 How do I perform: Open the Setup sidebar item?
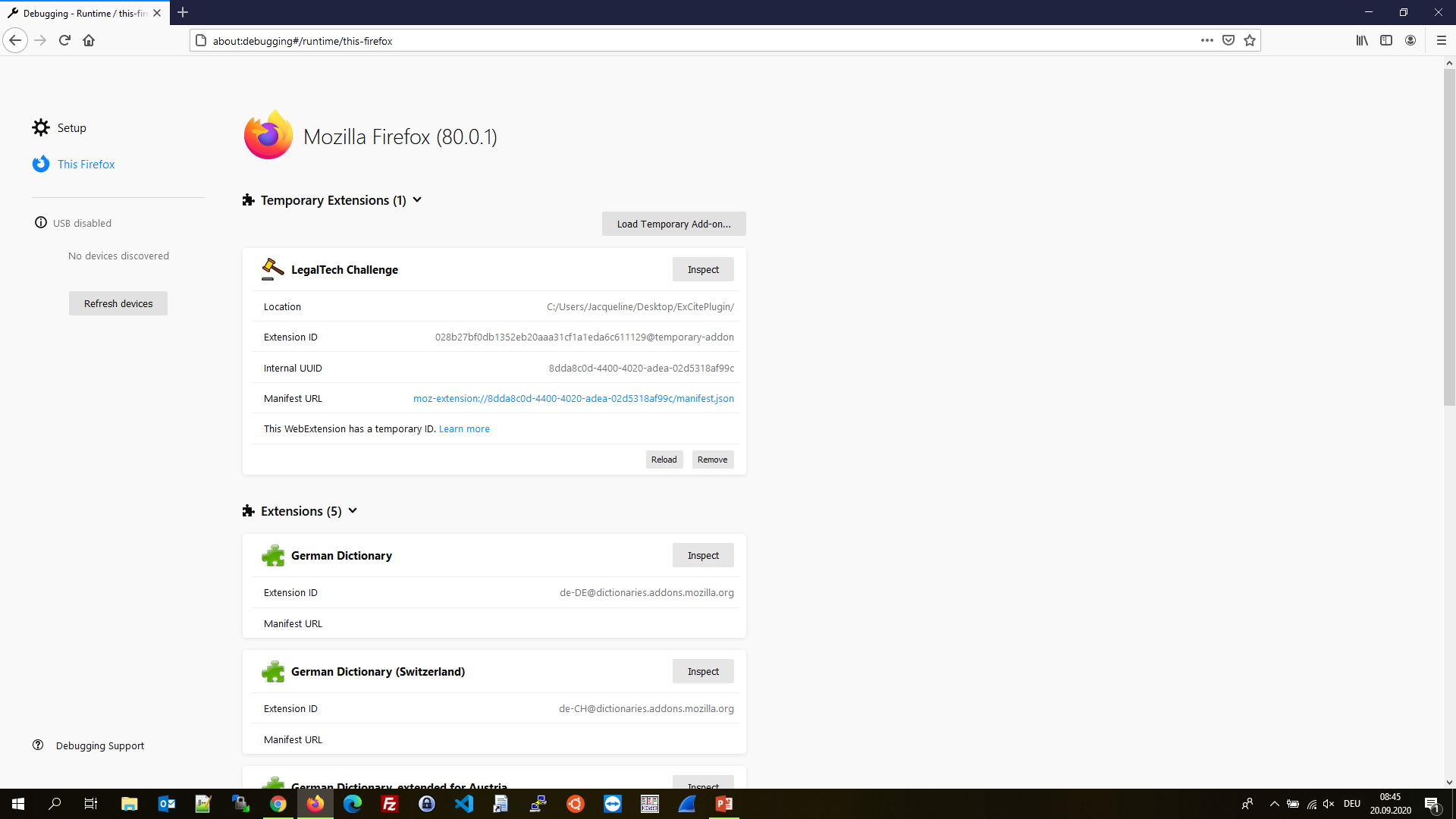(71, 128)
